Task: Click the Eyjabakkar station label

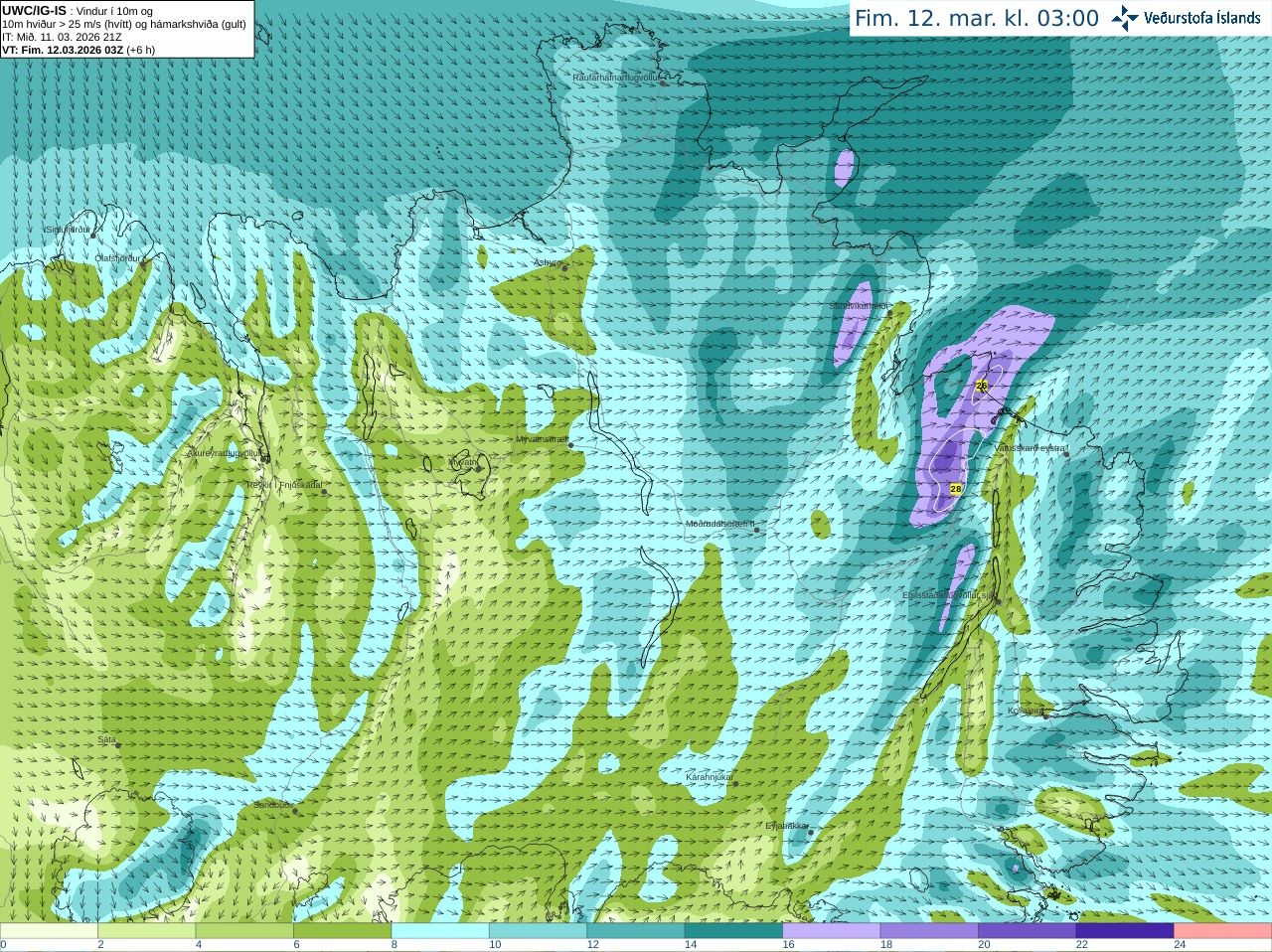Action: click(786, 826)
